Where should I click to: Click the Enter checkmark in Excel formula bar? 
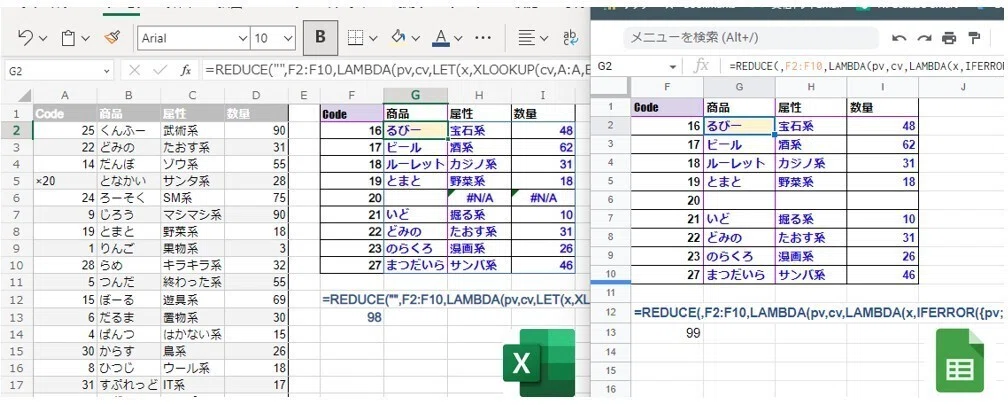point(160,70)
